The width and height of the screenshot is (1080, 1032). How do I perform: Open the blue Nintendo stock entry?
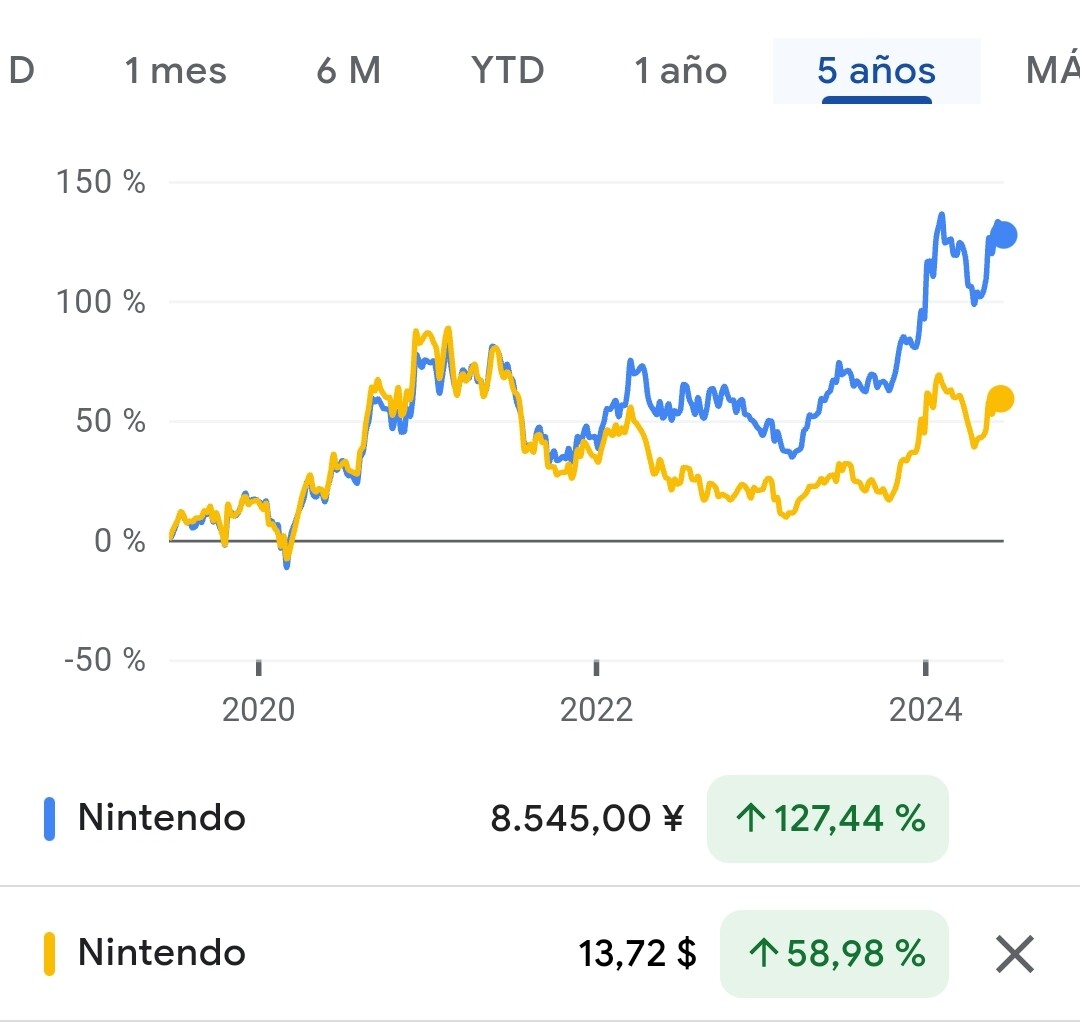[161, 818]
